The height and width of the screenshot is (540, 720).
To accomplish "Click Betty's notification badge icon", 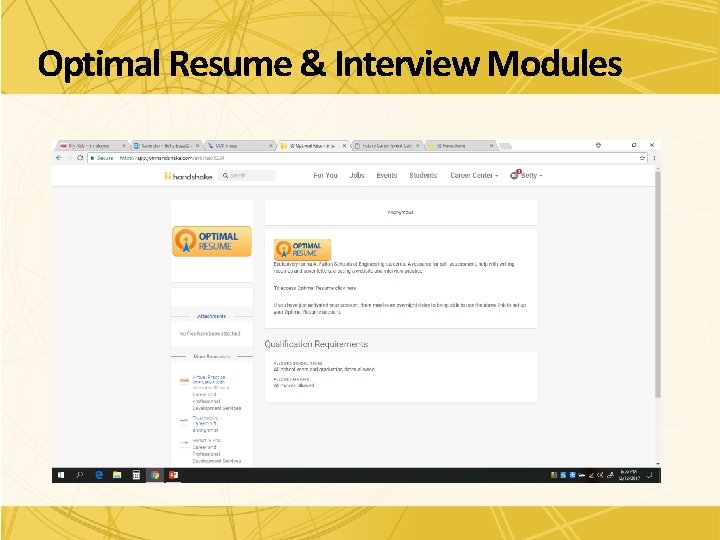I will [515, 174].
